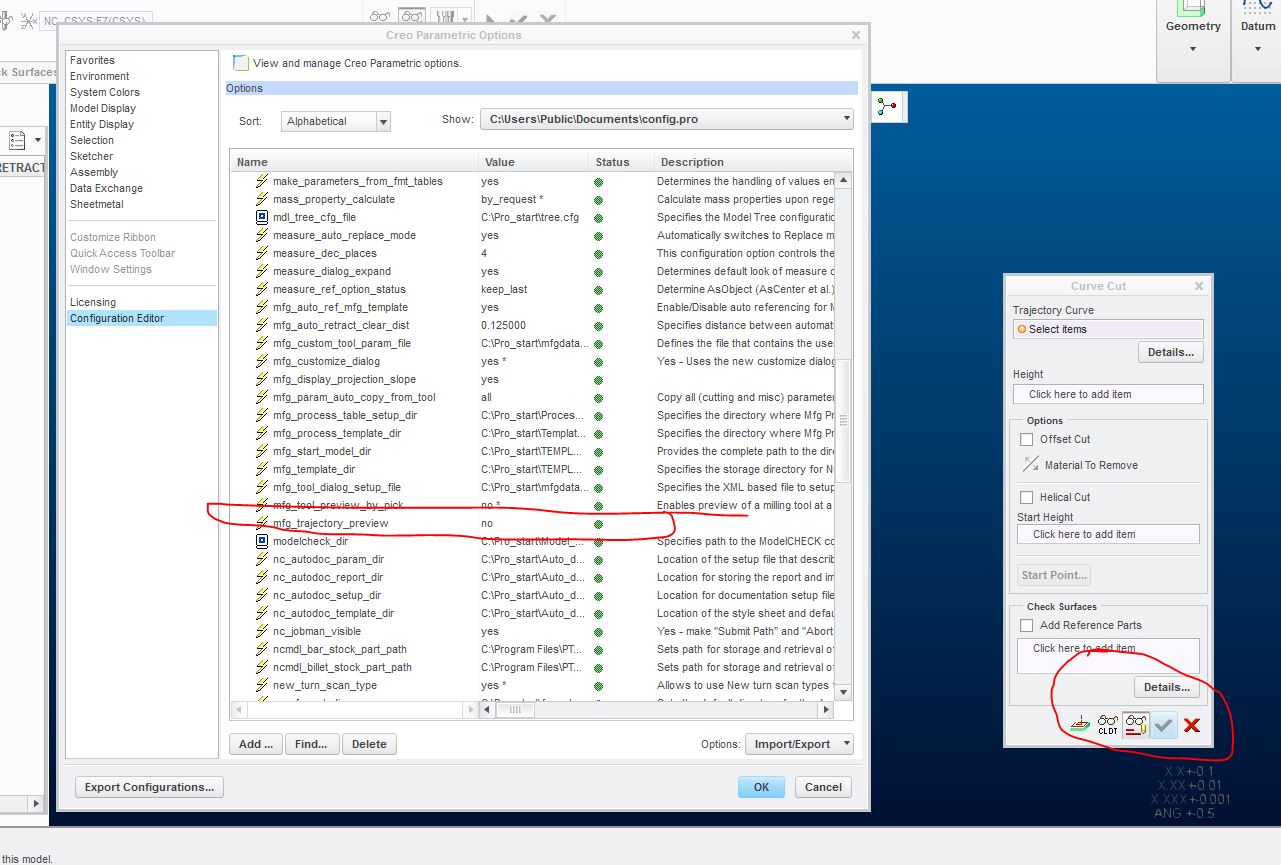Click lightning icon of measure_dec_places row
The height and width of the screenshot is (865, 1281).
[262, 253]
